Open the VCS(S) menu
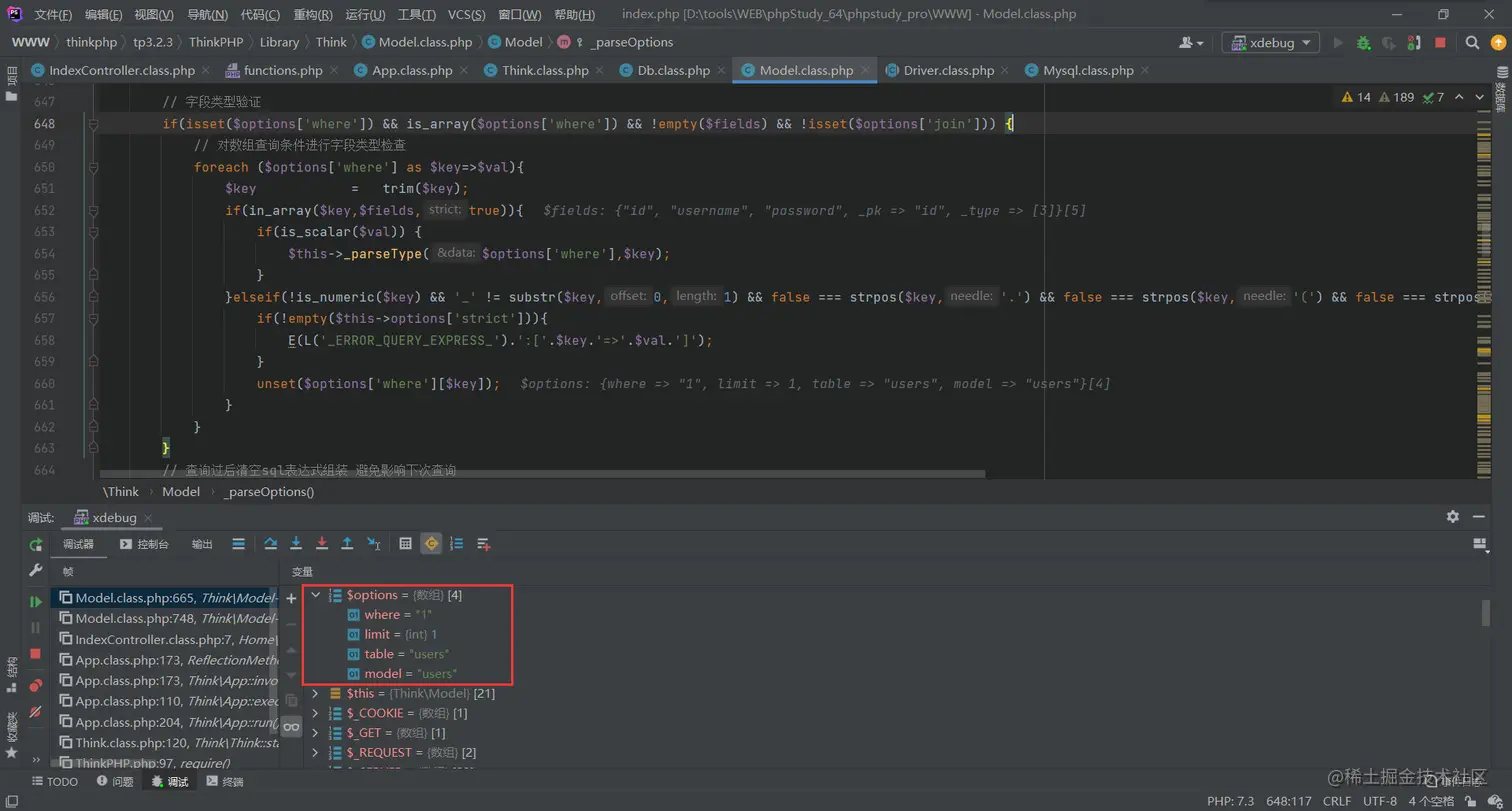Screen dimensions: 1512x811 (467, 15)
